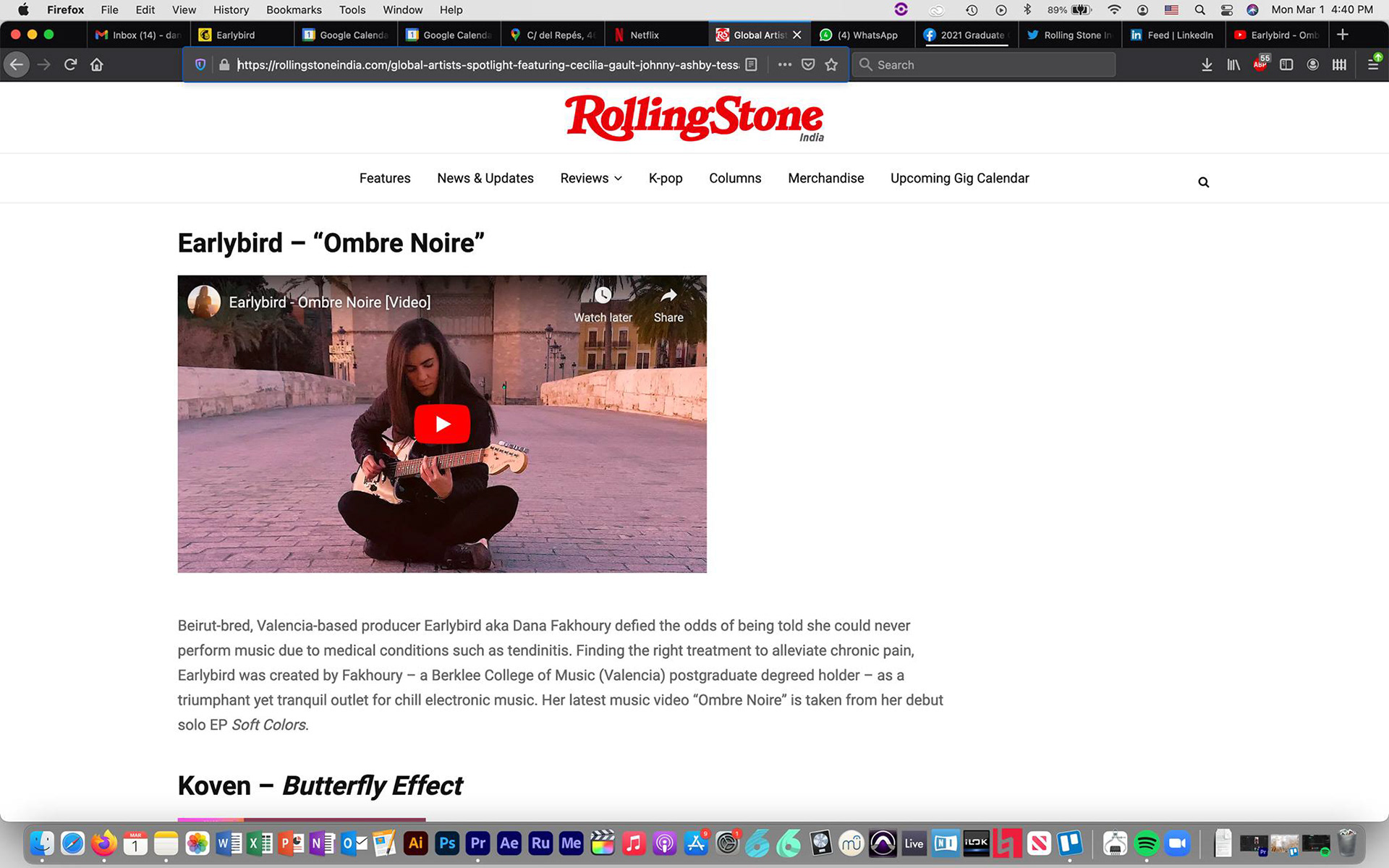The image size is (1389, 868).
Task: Reload the current page
Action: point(70,64)
